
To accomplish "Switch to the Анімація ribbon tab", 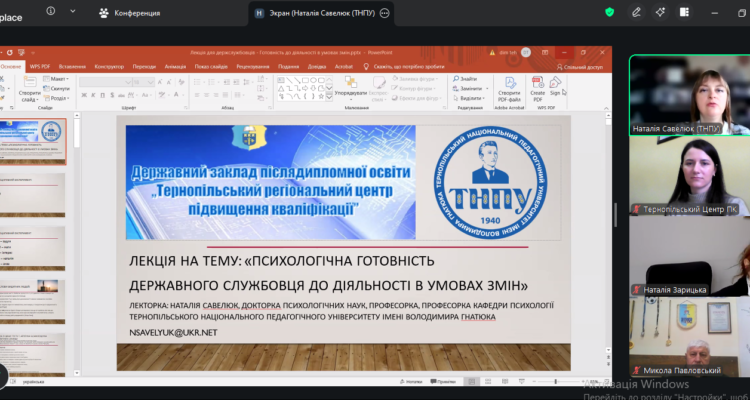I will [x=175, y=66].
